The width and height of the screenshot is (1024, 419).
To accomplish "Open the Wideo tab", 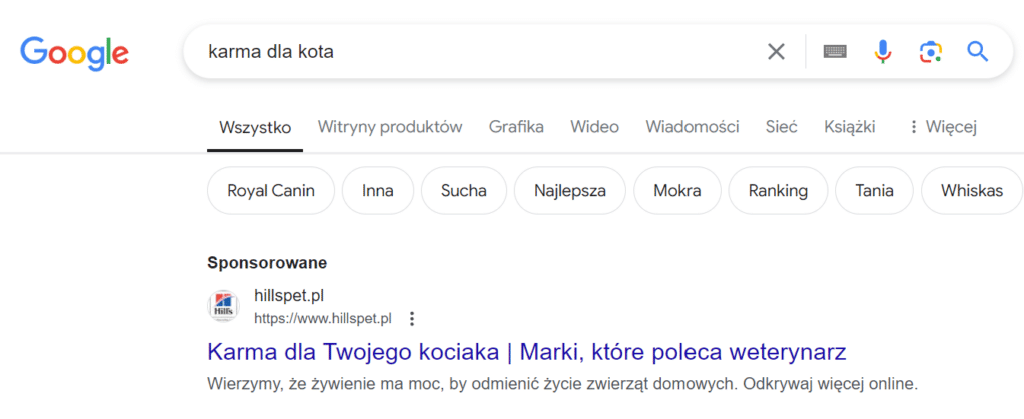I will coord(594,127).
